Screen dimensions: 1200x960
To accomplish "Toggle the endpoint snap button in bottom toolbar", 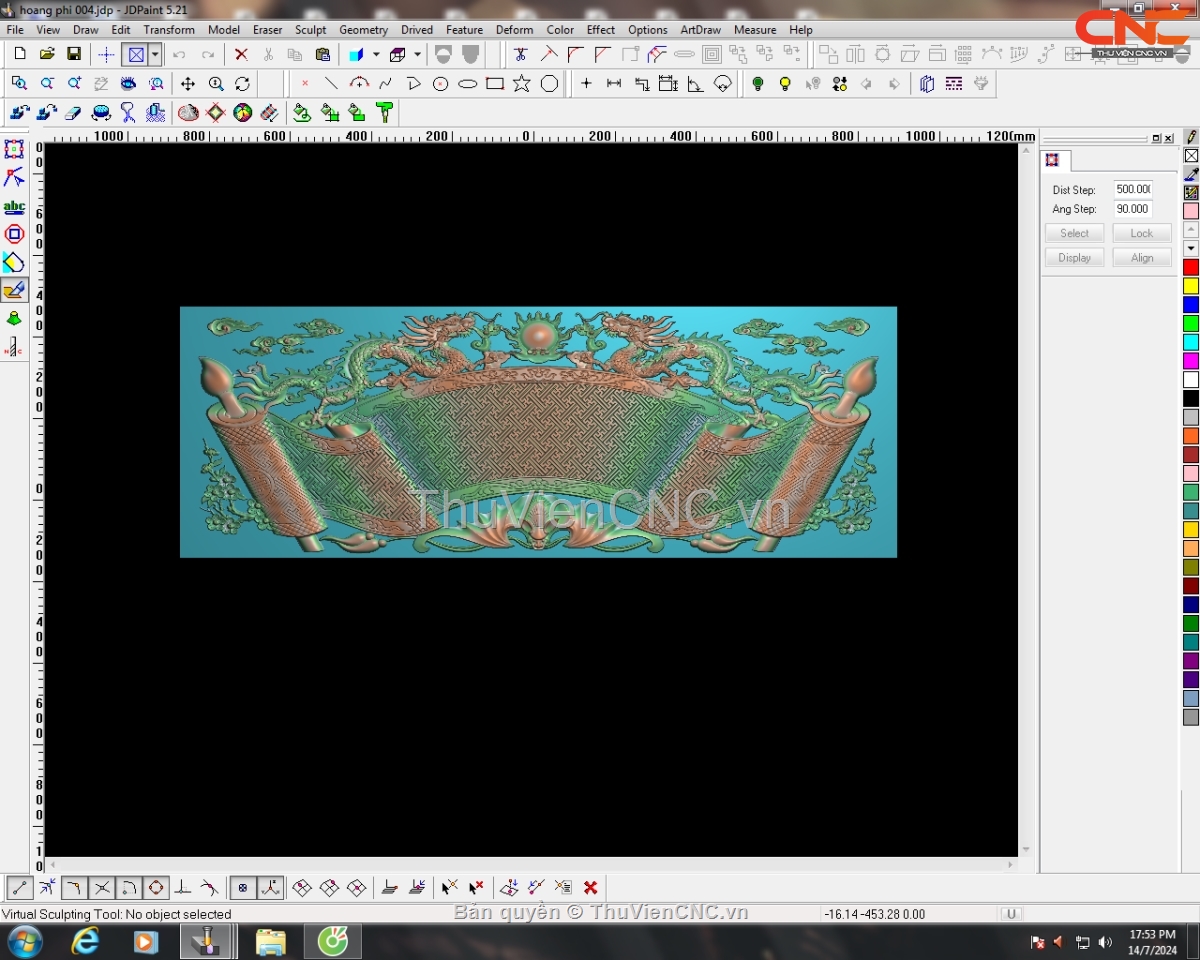I will 19,887.
